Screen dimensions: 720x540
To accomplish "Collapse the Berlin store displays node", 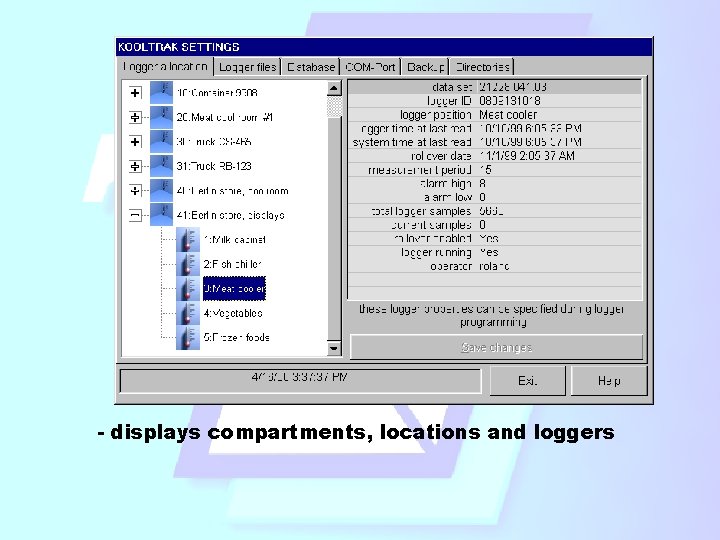I will (x=135, y=215).
